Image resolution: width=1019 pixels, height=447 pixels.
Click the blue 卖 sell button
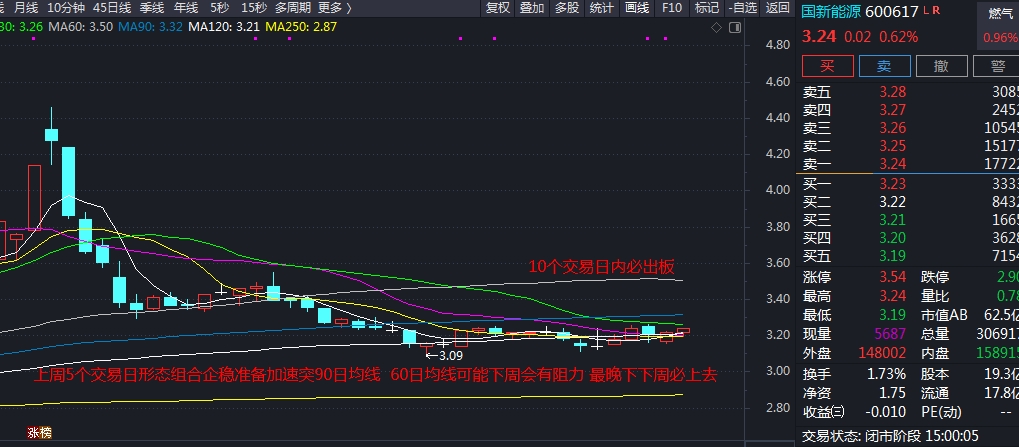click(x=884, y=66)
